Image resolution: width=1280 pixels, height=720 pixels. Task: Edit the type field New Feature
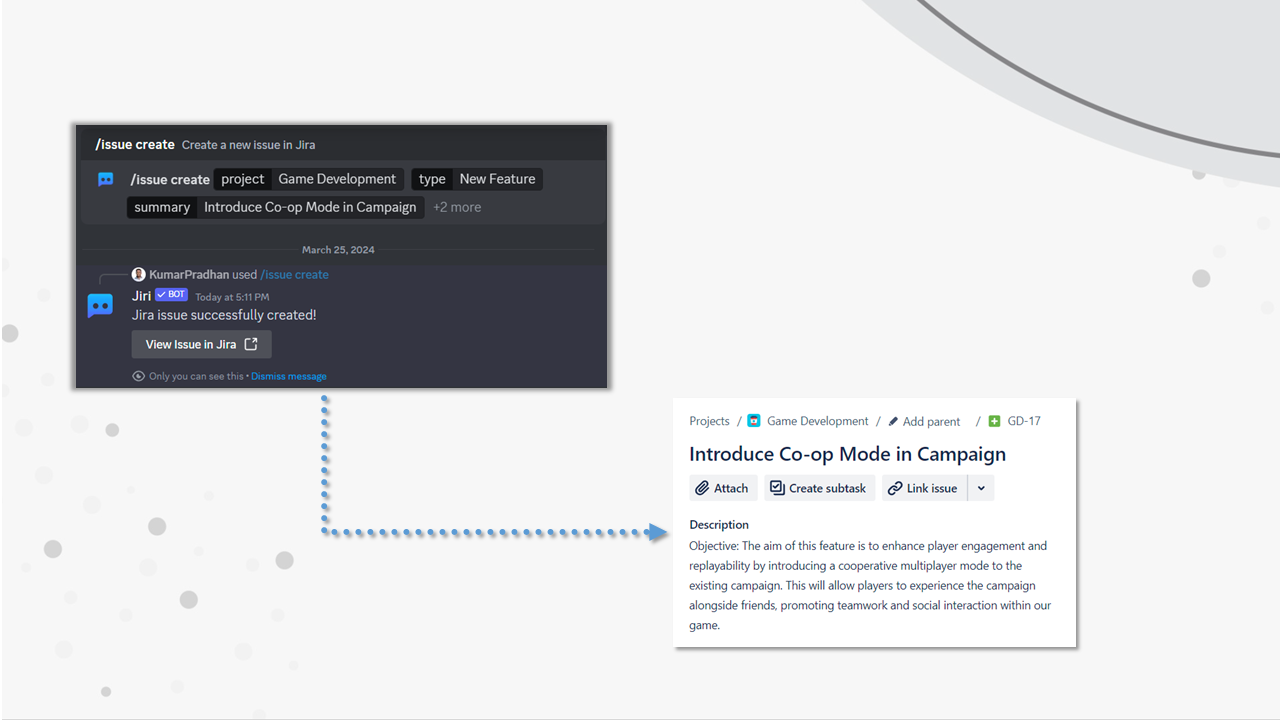[x=477, y=179]
